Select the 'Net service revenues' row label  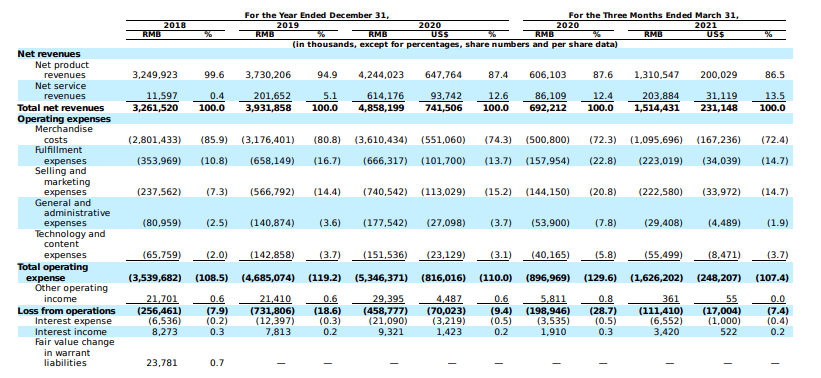click(60, 91)
